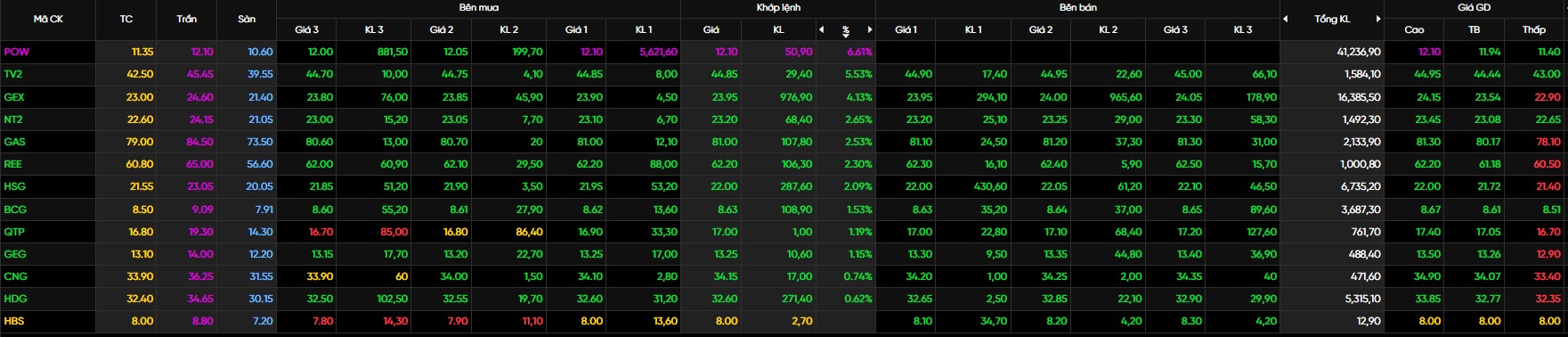Click the Bên mua group header
The width and height of the screenshot is (1568, 337).
(x=479, y=7)
